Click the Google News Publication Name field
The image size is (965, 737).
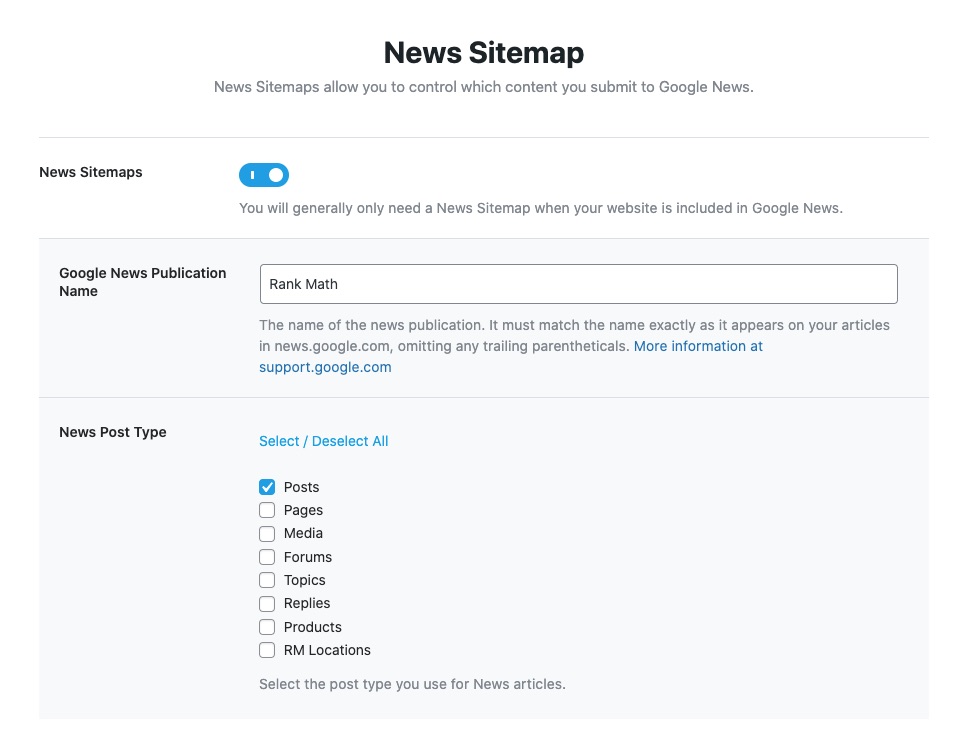click(x=578, y=284)
